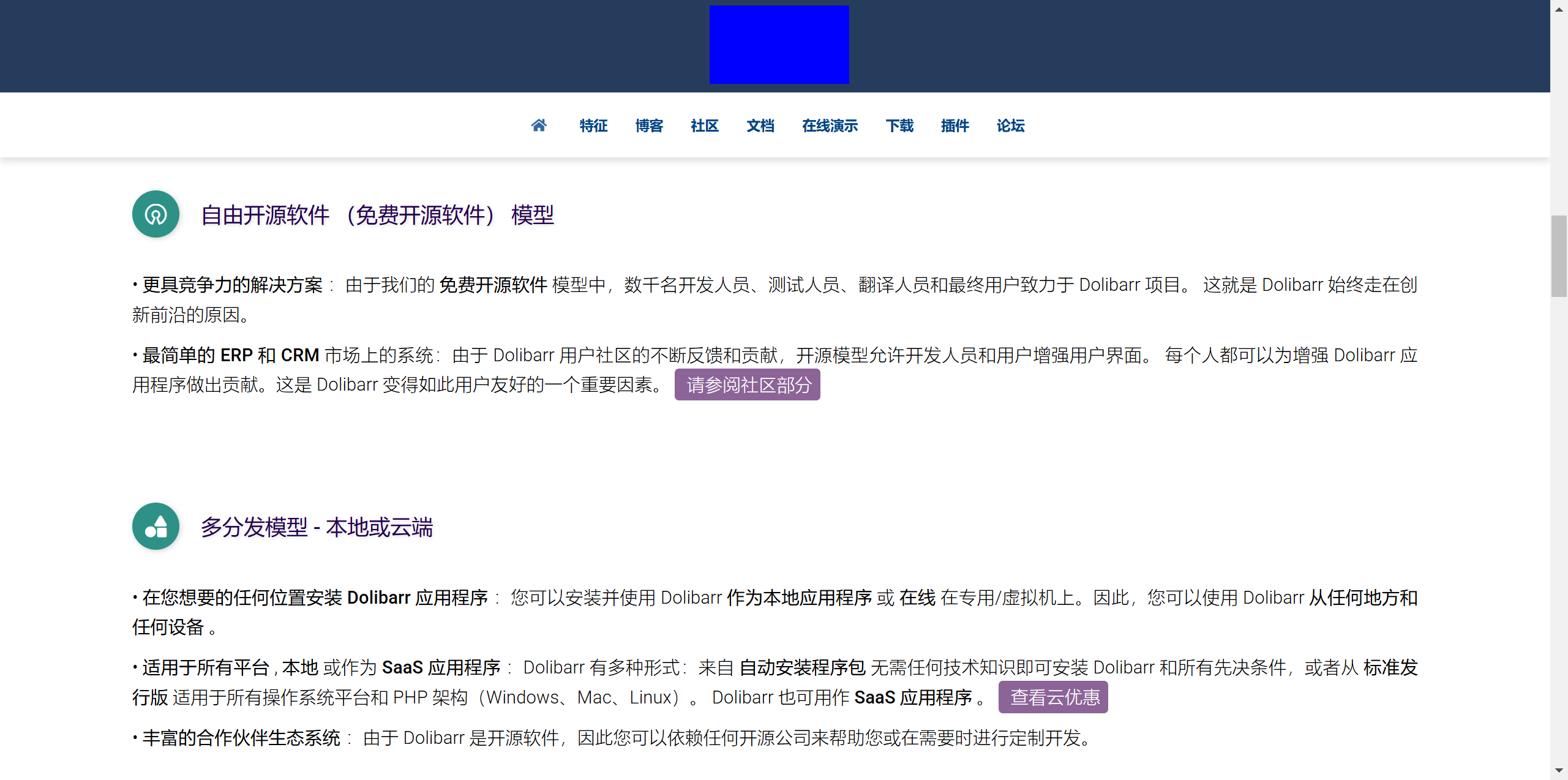Go to the 论坛 navigation link

(x=1011, y=126)
